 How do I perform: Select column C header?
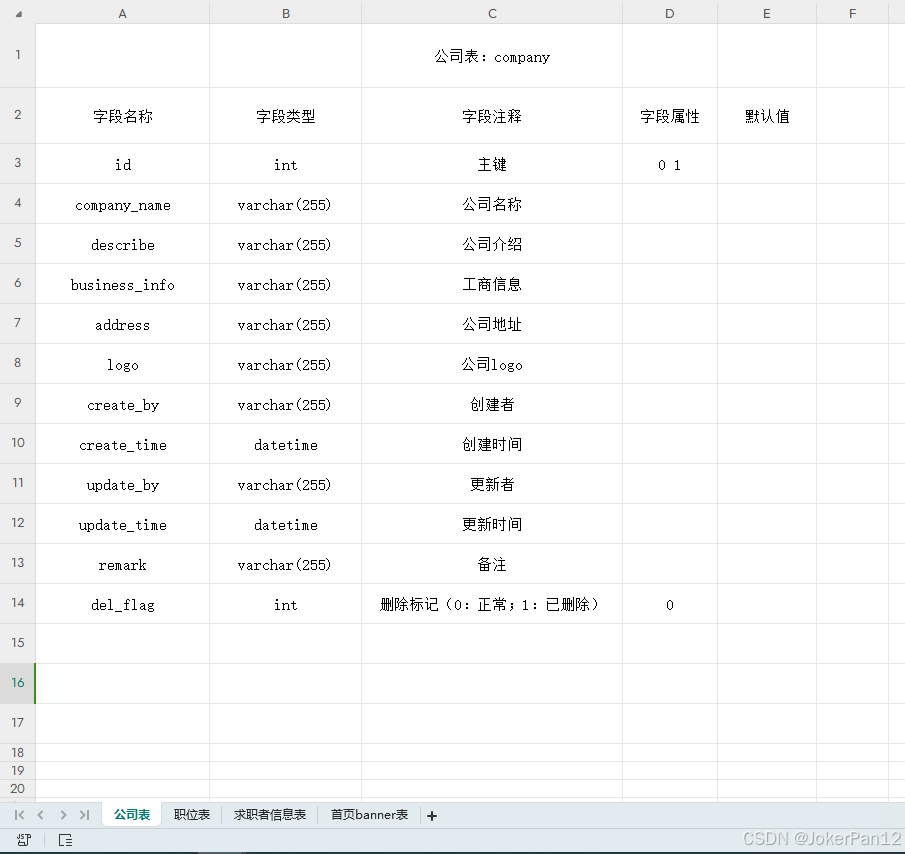click(492, 13)
